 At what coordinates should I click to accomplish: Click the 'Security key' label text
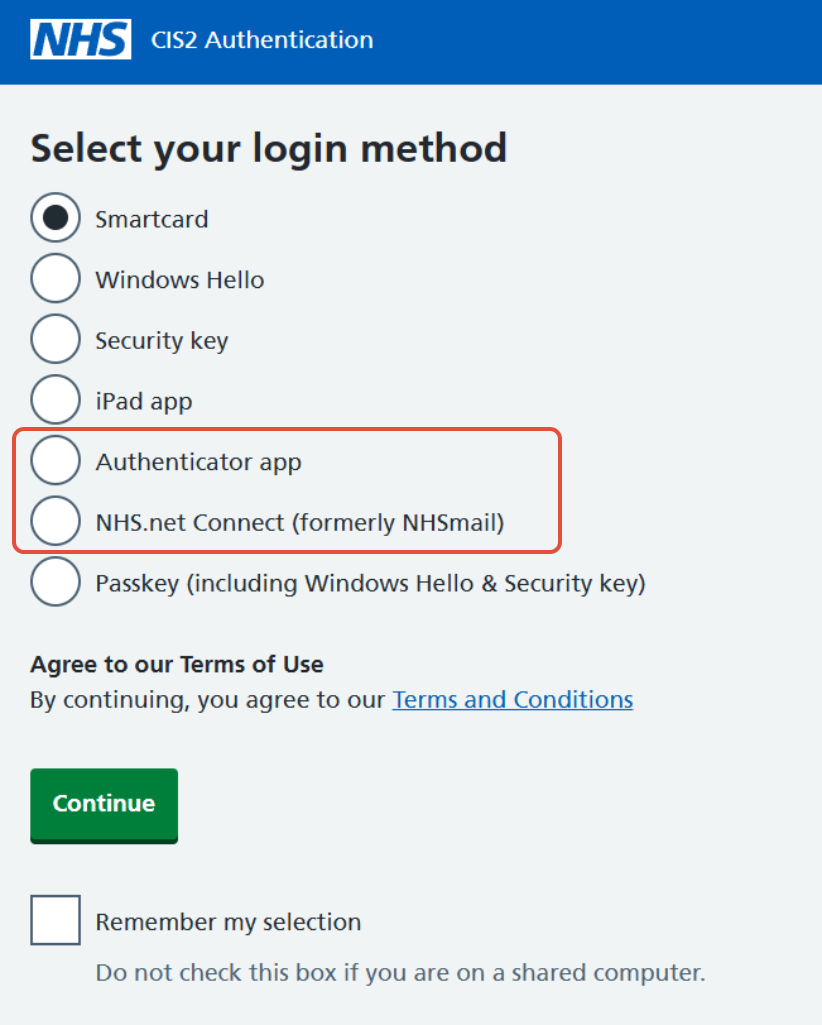pyautogui.click(x=162, y=341)
